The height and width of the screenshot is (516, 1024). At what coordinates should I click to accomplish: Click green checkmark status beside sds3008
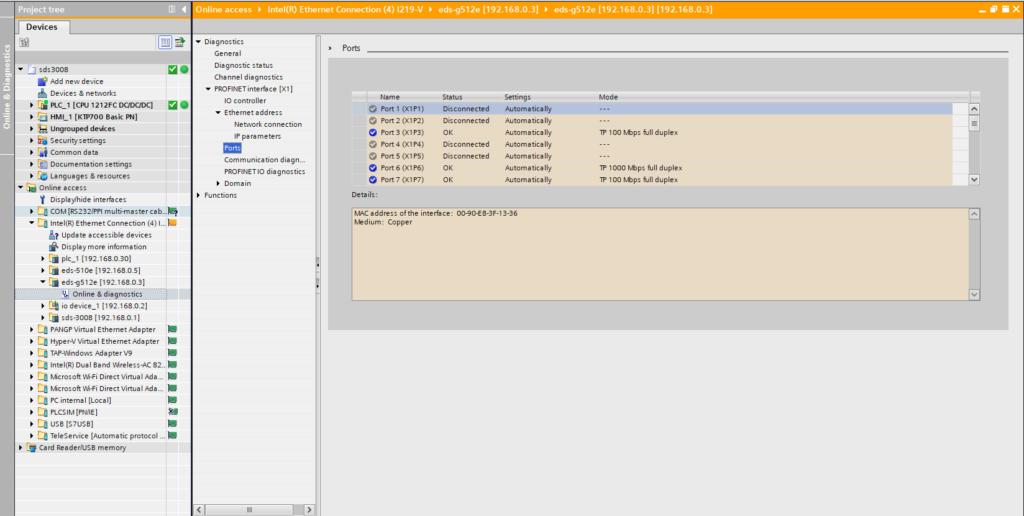[173, 69]
